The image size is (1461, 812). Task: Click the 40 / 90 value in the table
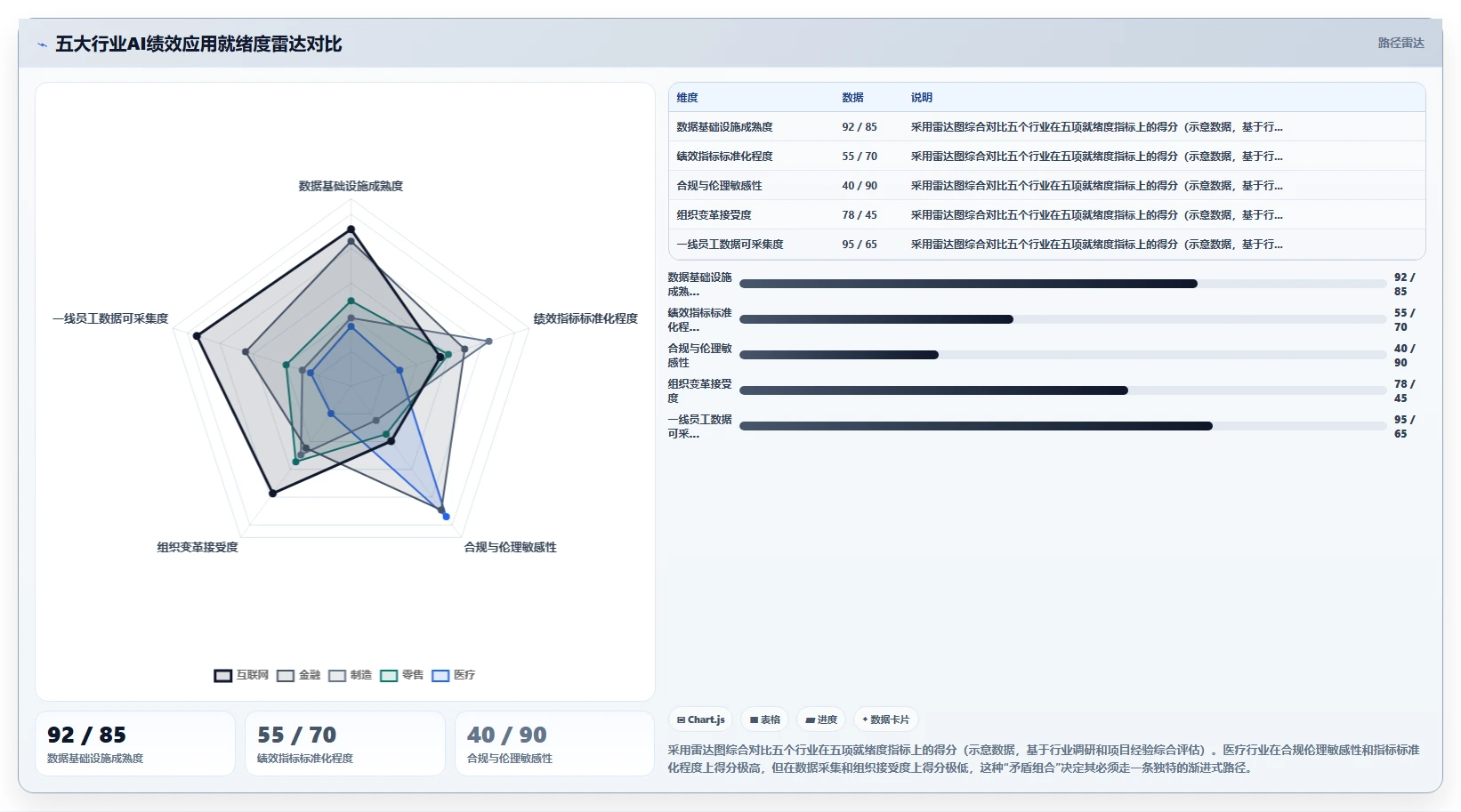point(860,186)
